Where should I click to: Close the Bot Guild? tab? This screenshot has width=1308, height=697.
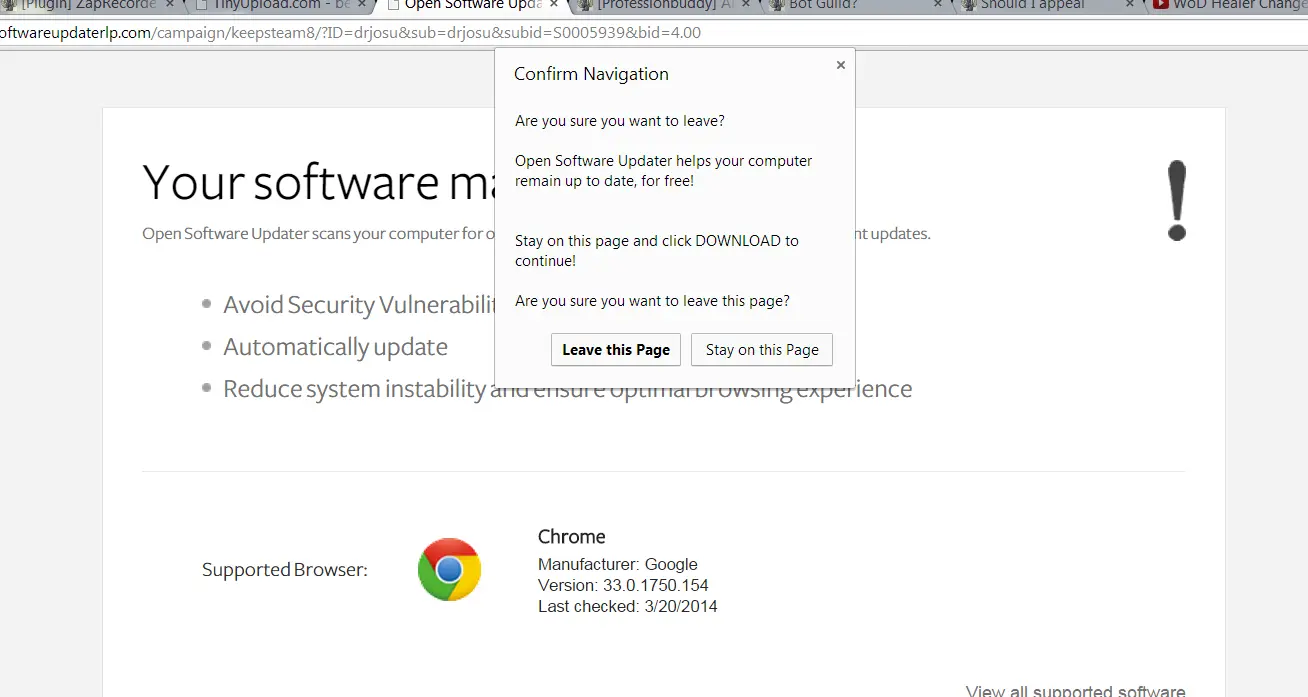pyautogui.click(x=938, y=5)
